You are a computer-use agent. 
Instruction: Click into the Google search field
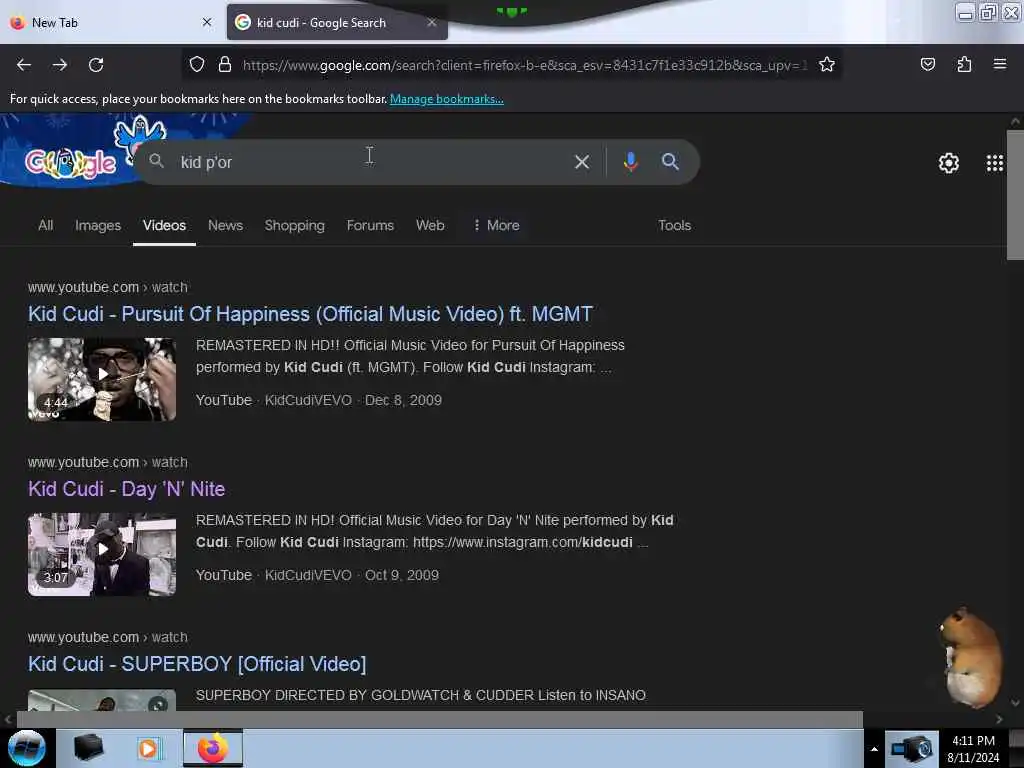point(369,162)
